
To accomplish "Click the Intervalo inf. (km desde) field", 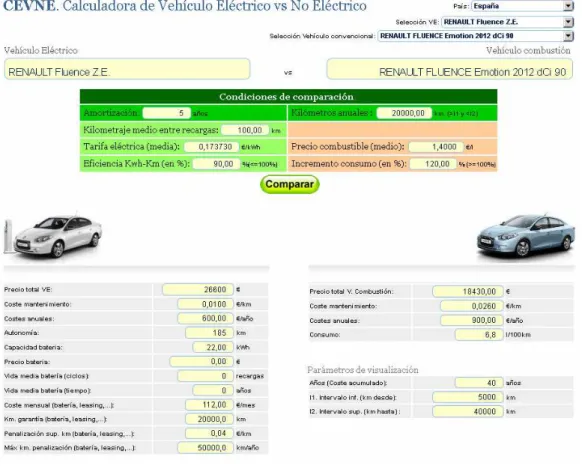I will [x=468, y=397].
